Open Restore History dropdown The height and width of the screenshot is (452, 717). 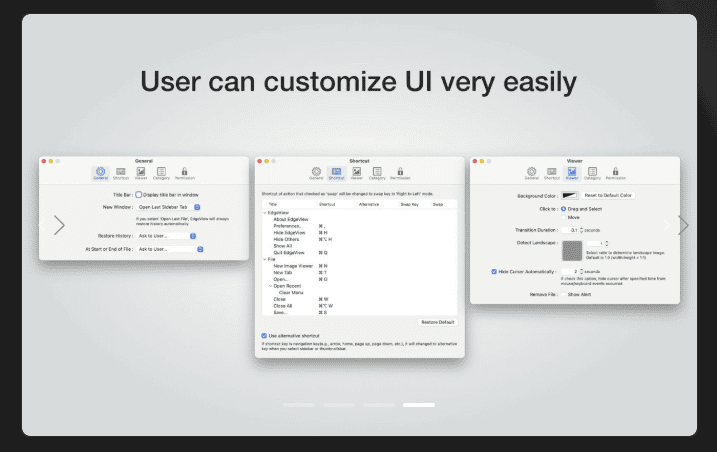click(166, 236)
